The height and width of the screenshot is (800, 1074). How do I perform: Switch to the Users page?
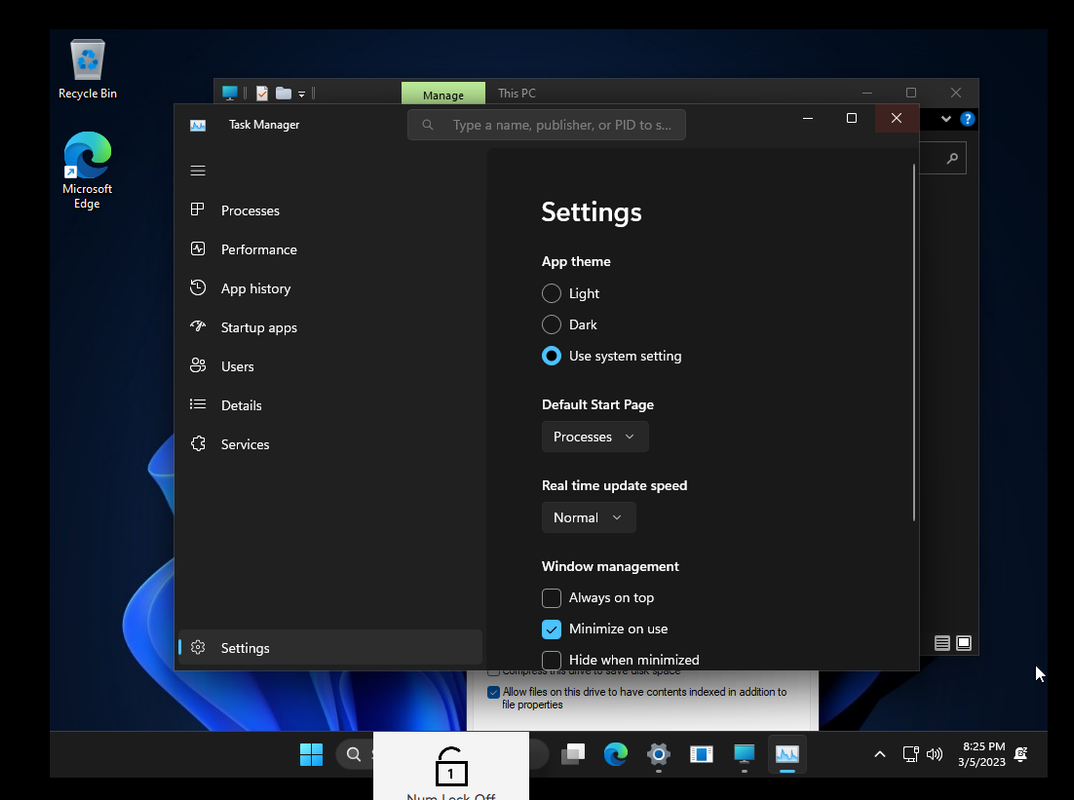click(330, 366)
